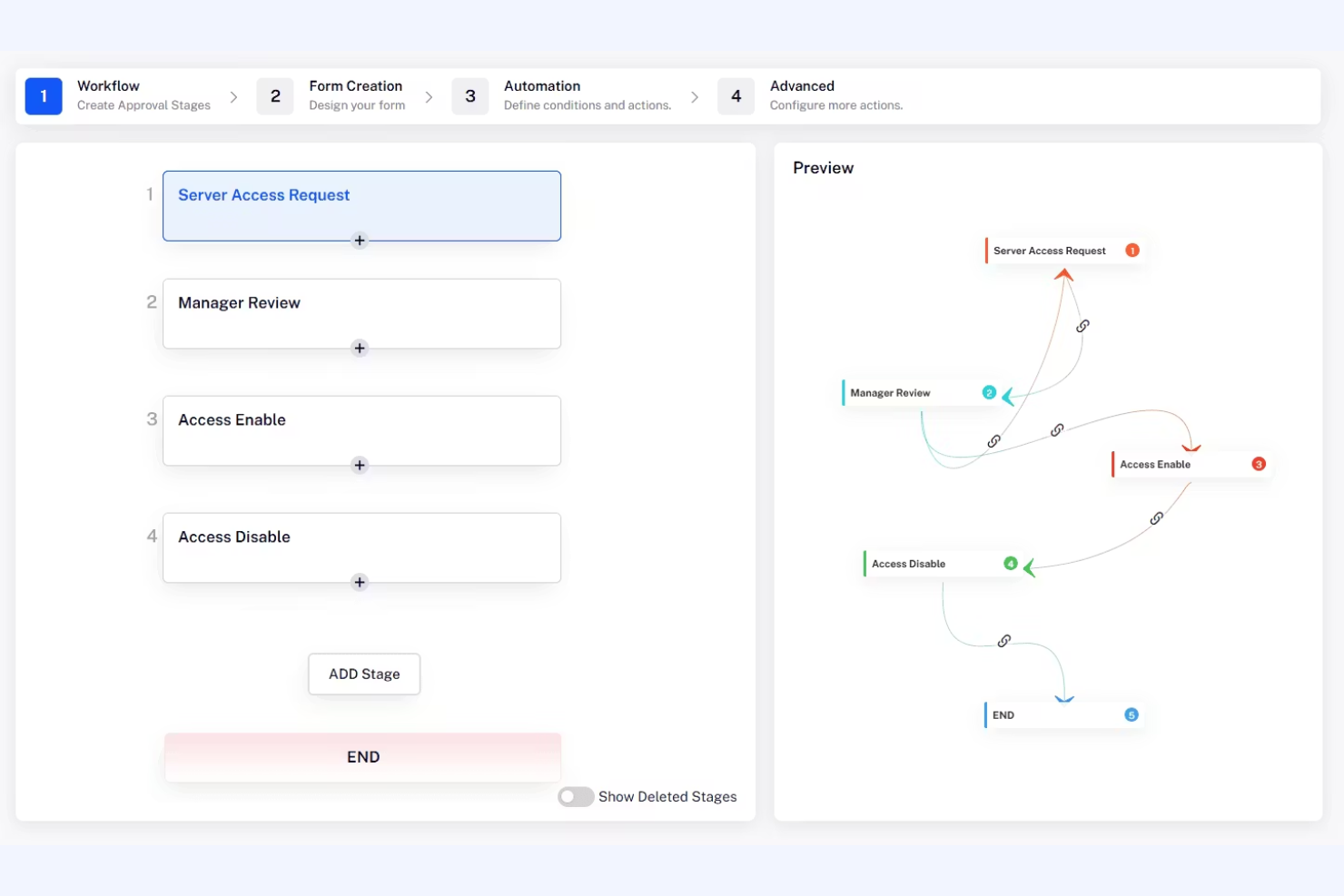Select the link icon between Access Enable and Access Disable

[1156, 517]
